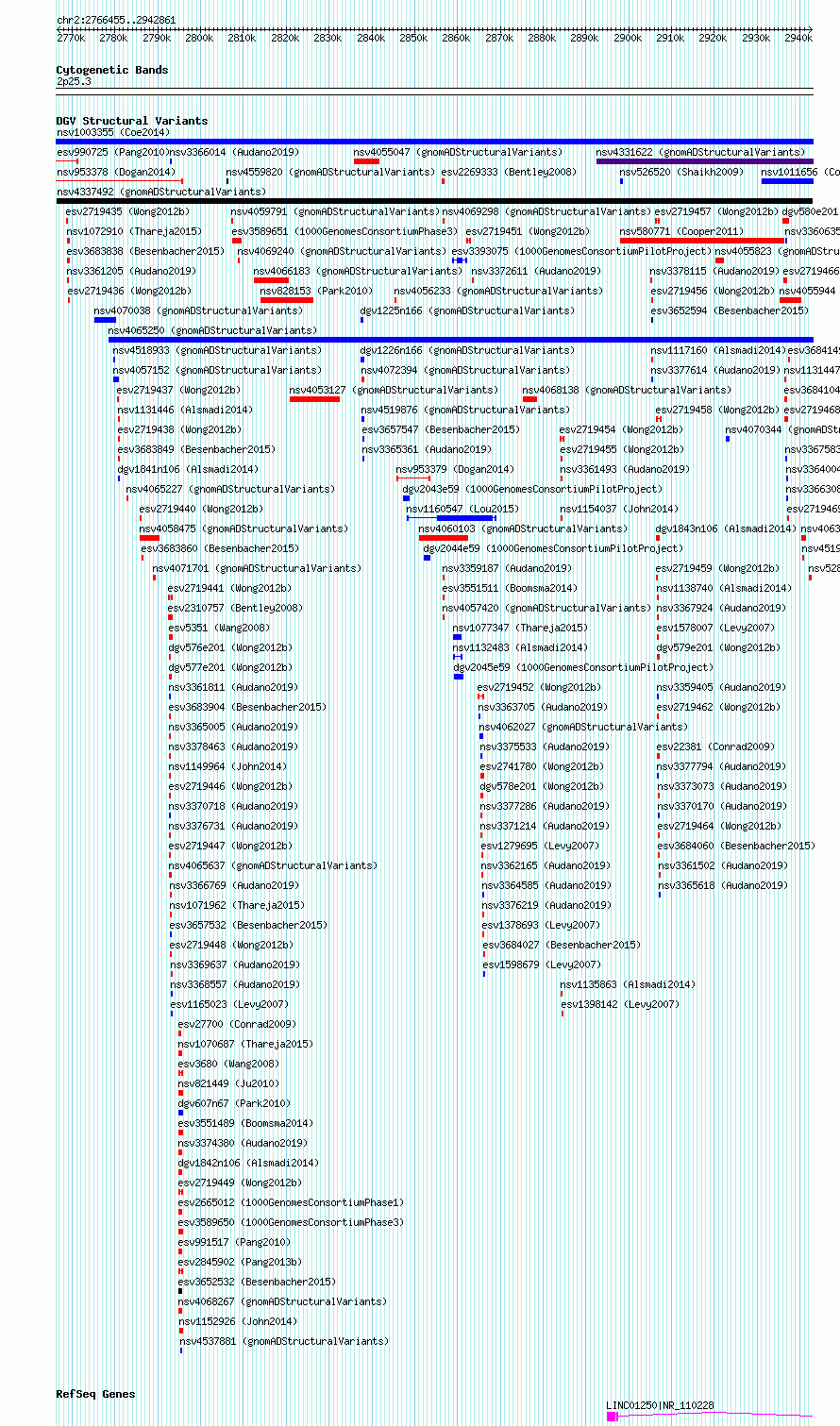Open variant esv3652594 (Besenbacher2015)
The width and height of the screenshot is (840, 1426).
tap(730, 310)
